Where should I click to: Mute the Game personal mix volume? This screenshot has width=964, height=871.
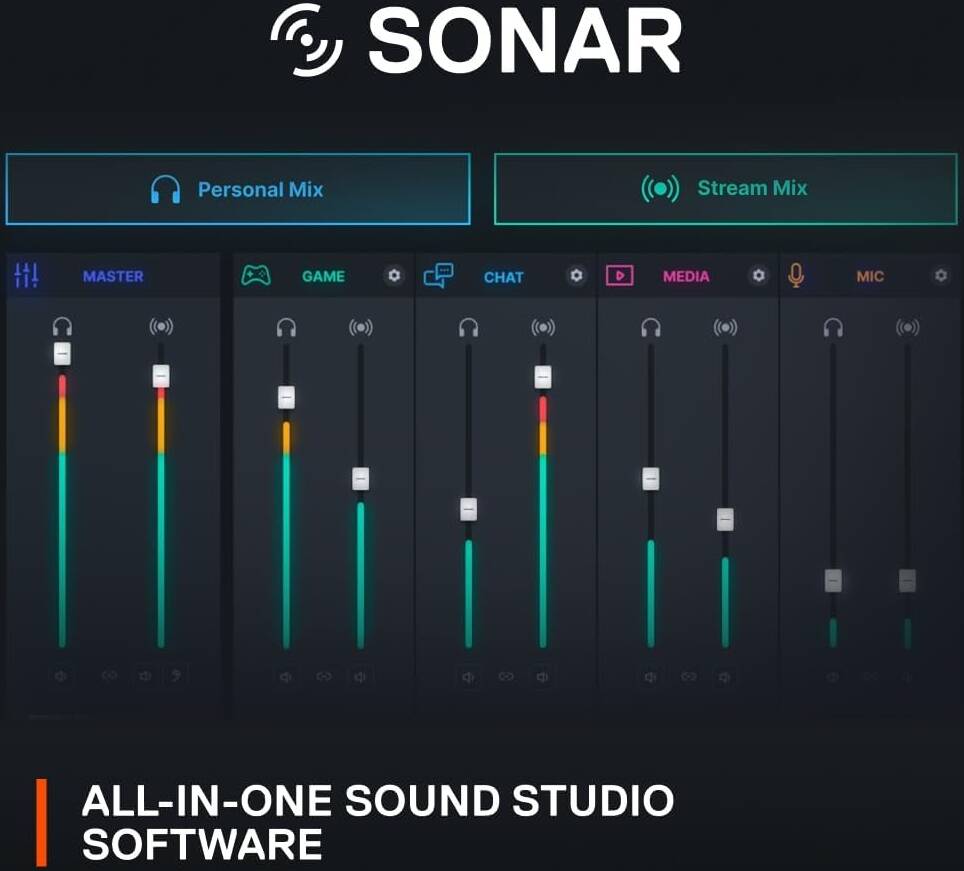pyautogui.click(x=286, y=677)
